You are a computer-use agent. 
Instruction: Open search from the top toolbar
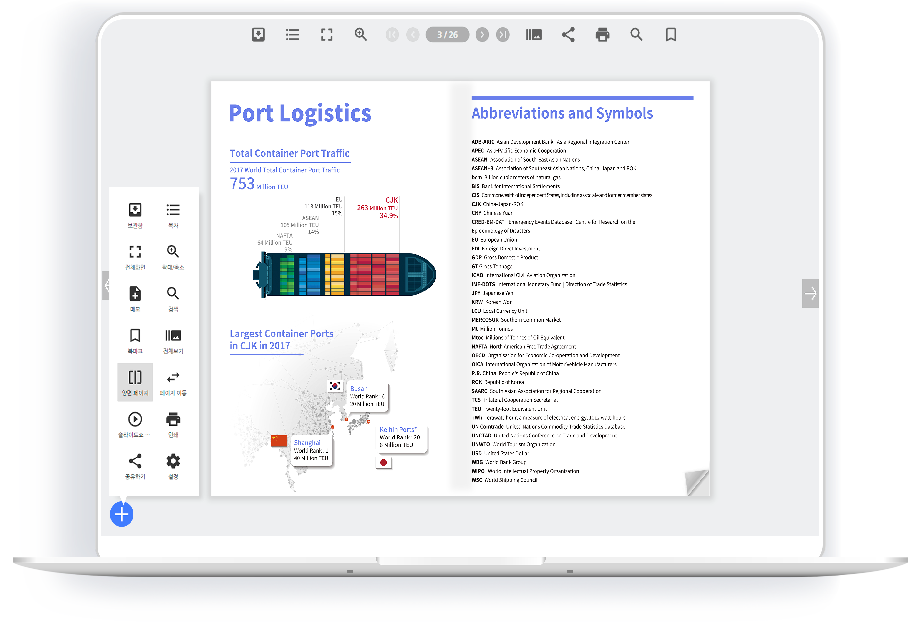coord(636,35)
